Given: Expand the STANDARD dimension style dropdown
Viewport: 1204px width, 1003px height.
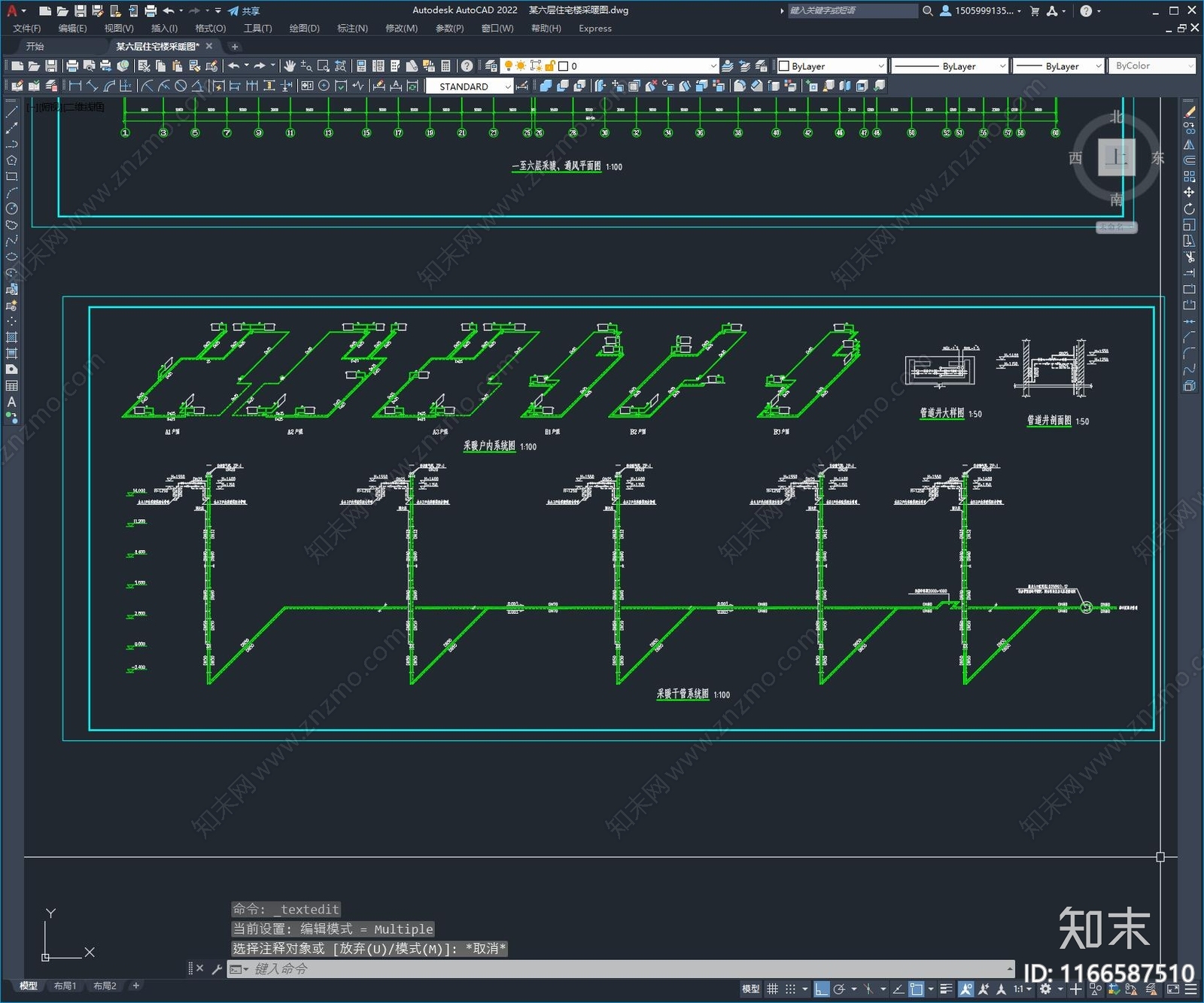Looking at the screenshot, I should (x=508, y=87).
